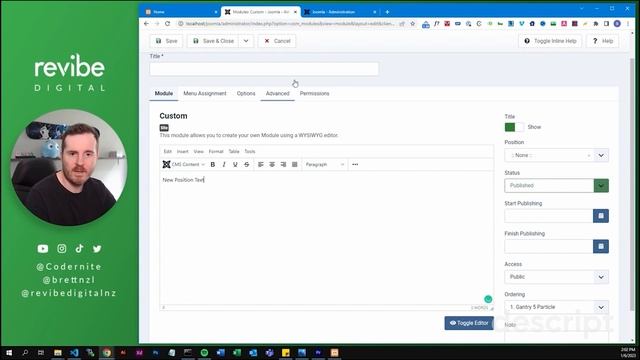This screenshot has width=640, height=360.
Task: Center align text in the editor
Action: point(272,164)
